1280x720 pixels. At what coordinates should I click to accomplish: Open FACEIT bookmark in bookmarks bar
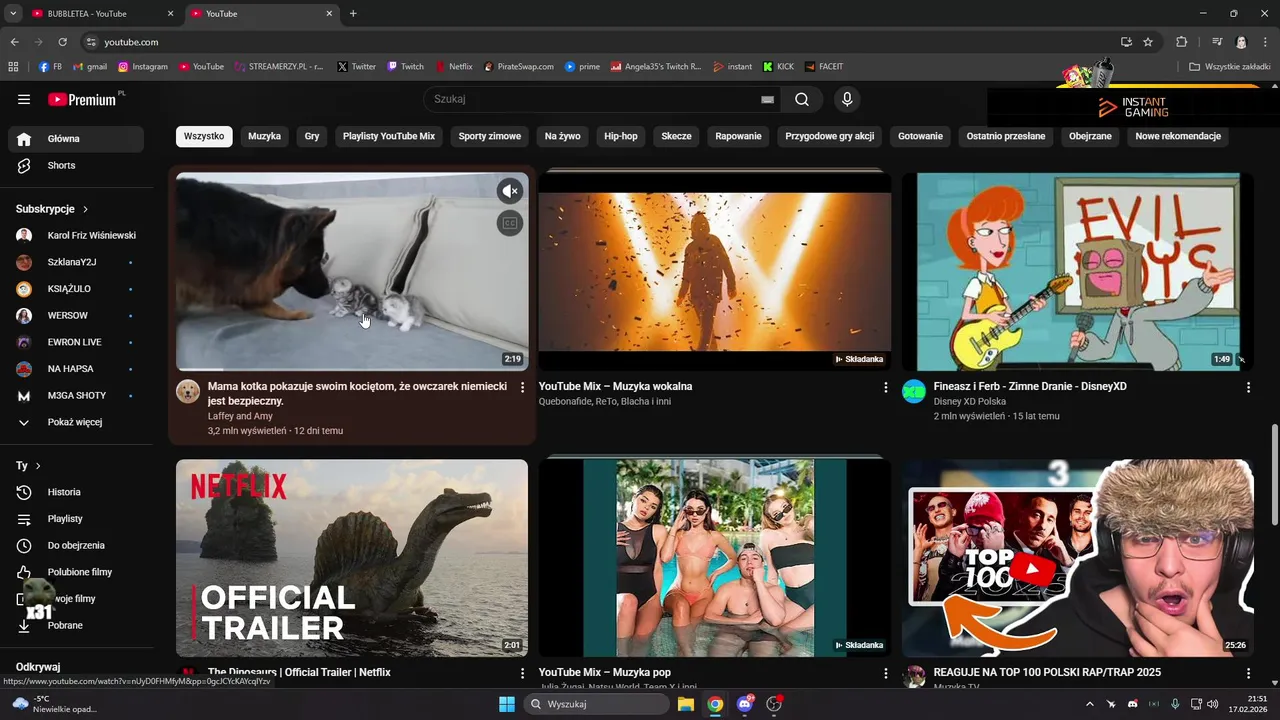click(x=824, y=67)
